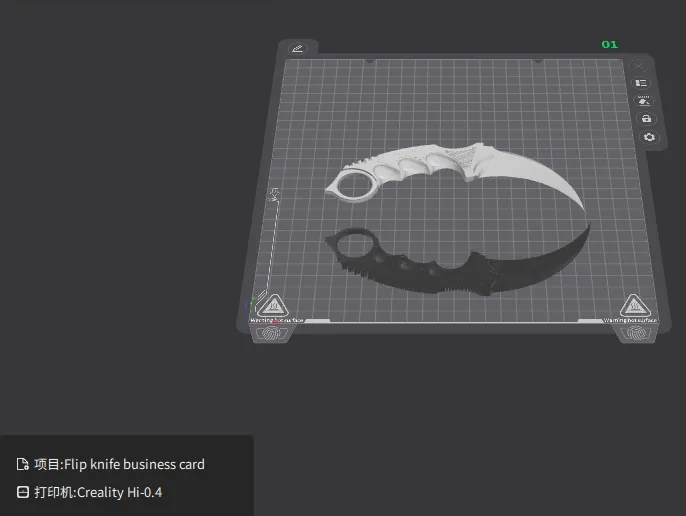Viewport: 686px width, 516px height.
Task: Click the remove-all-objects X icon on plate
Action: click(638, 66)
